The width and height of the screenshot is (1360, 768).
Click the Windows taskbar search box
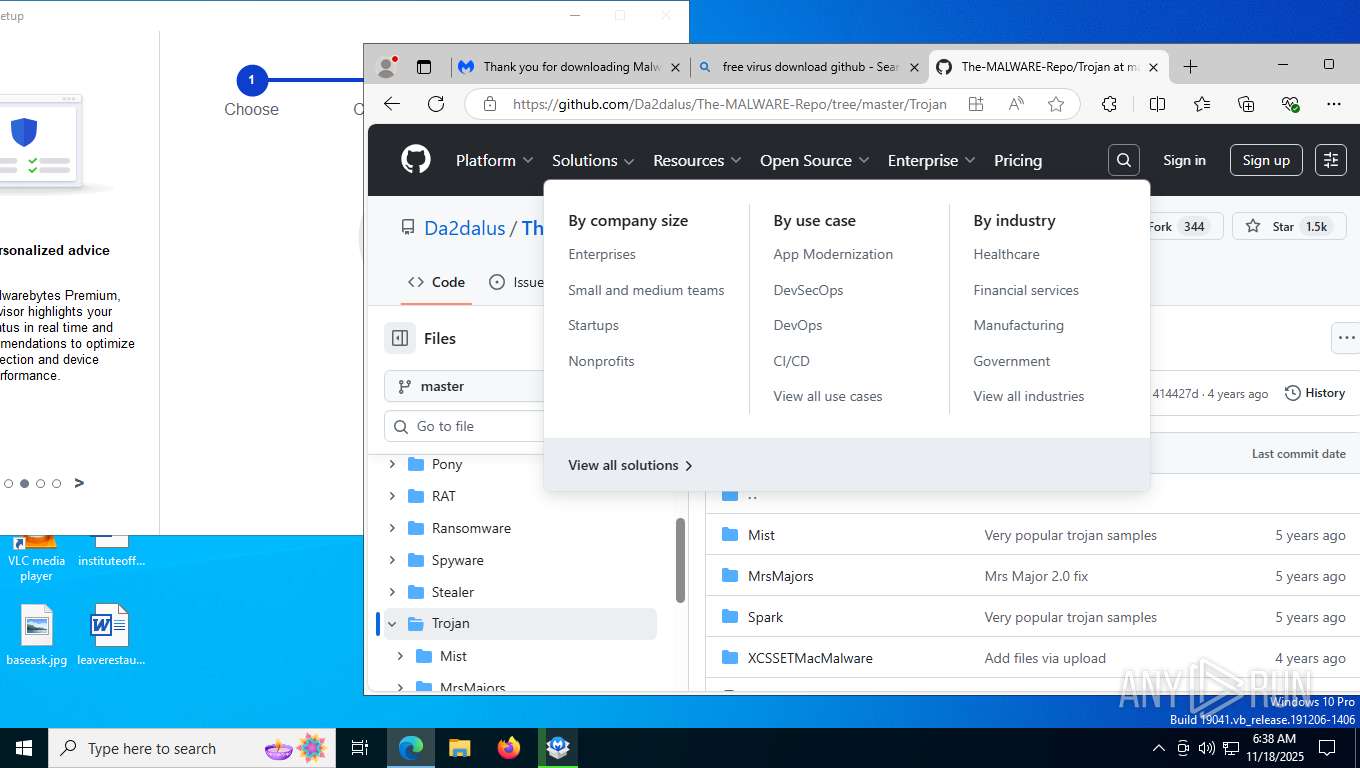pyautogui.click(x=194, y=747)
